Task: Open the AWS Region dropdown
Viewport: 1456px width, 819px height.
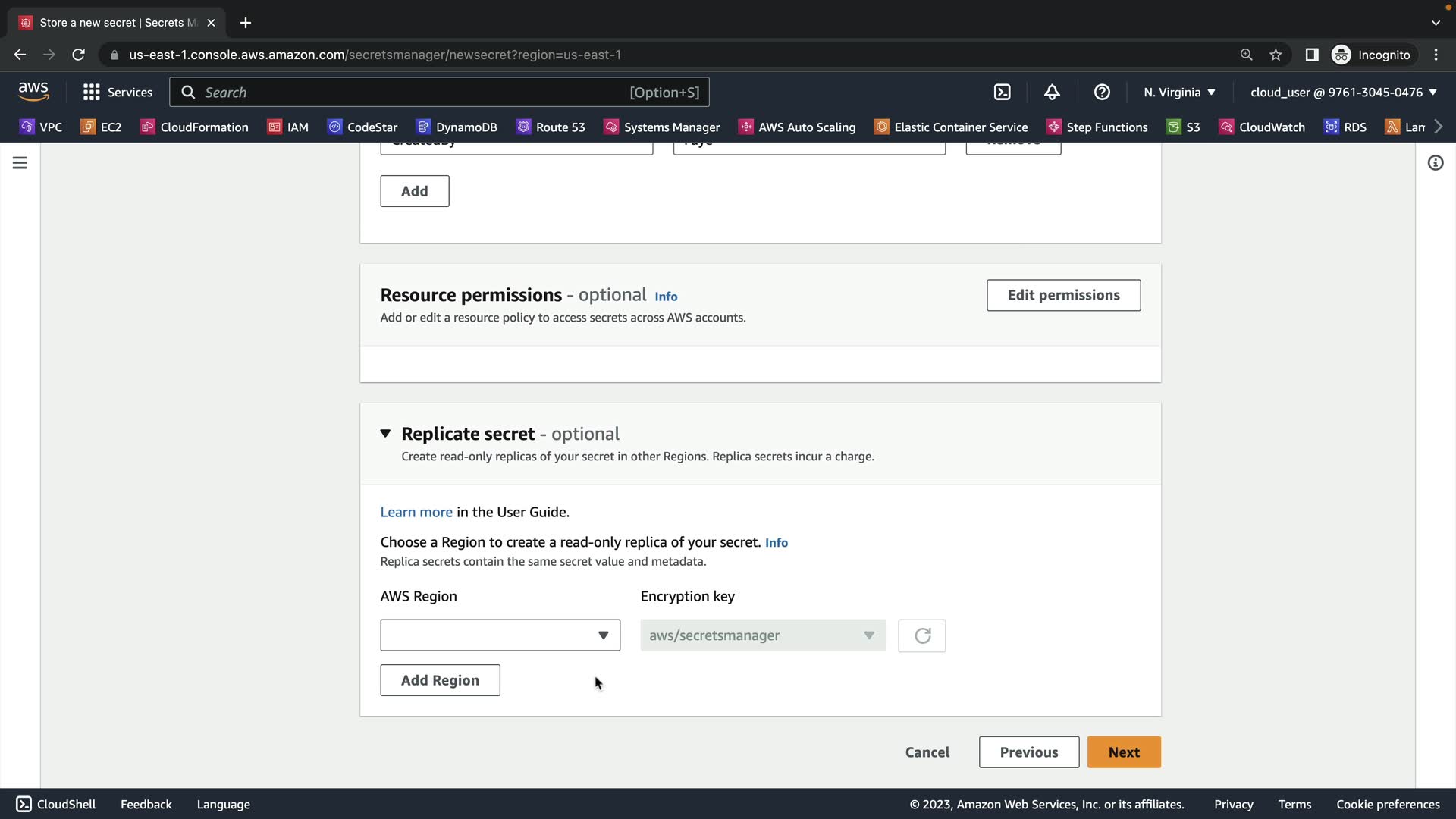Action: click(500, 635)
